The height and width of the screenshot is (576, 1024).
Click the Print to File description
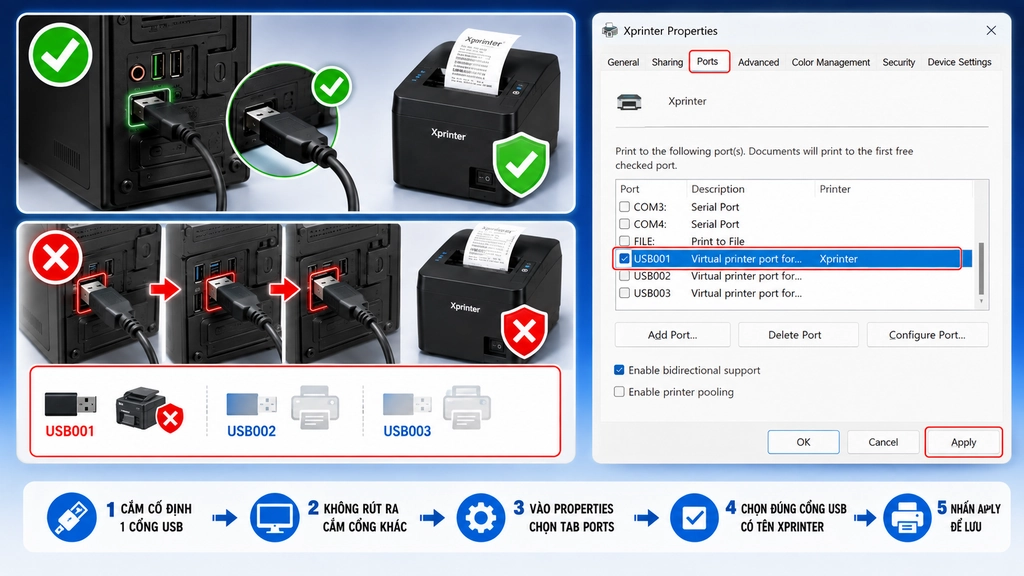pos(718,241)
